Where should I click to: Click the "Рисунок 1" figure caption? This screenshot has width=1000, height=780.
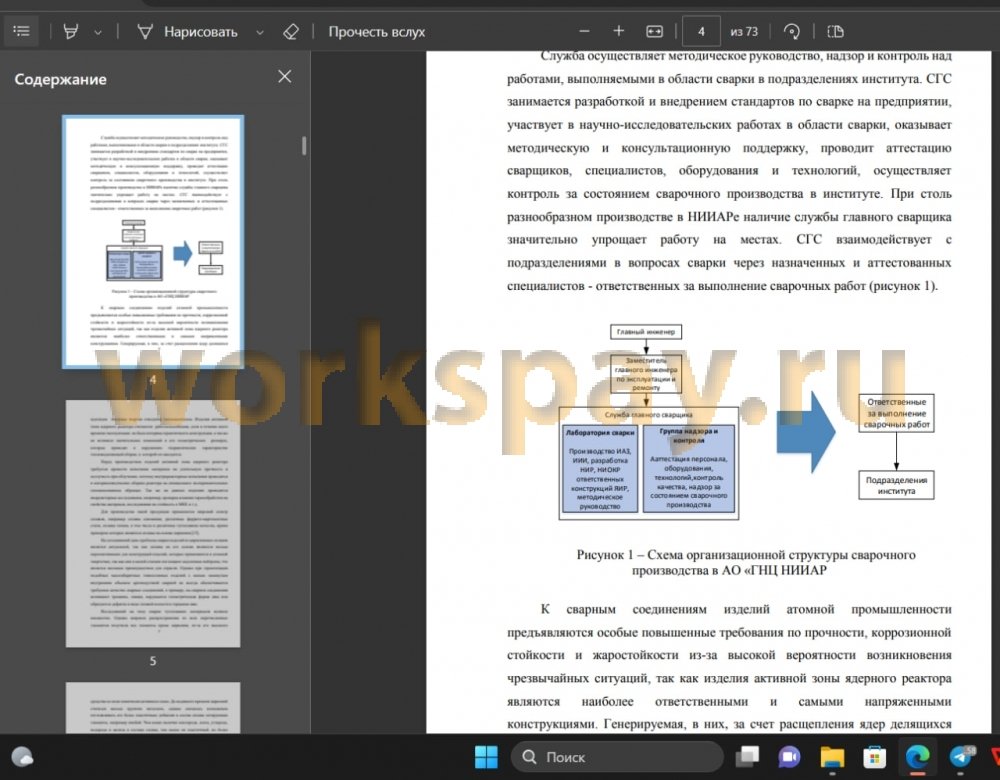pyautogui.click(x=746, y=563)
